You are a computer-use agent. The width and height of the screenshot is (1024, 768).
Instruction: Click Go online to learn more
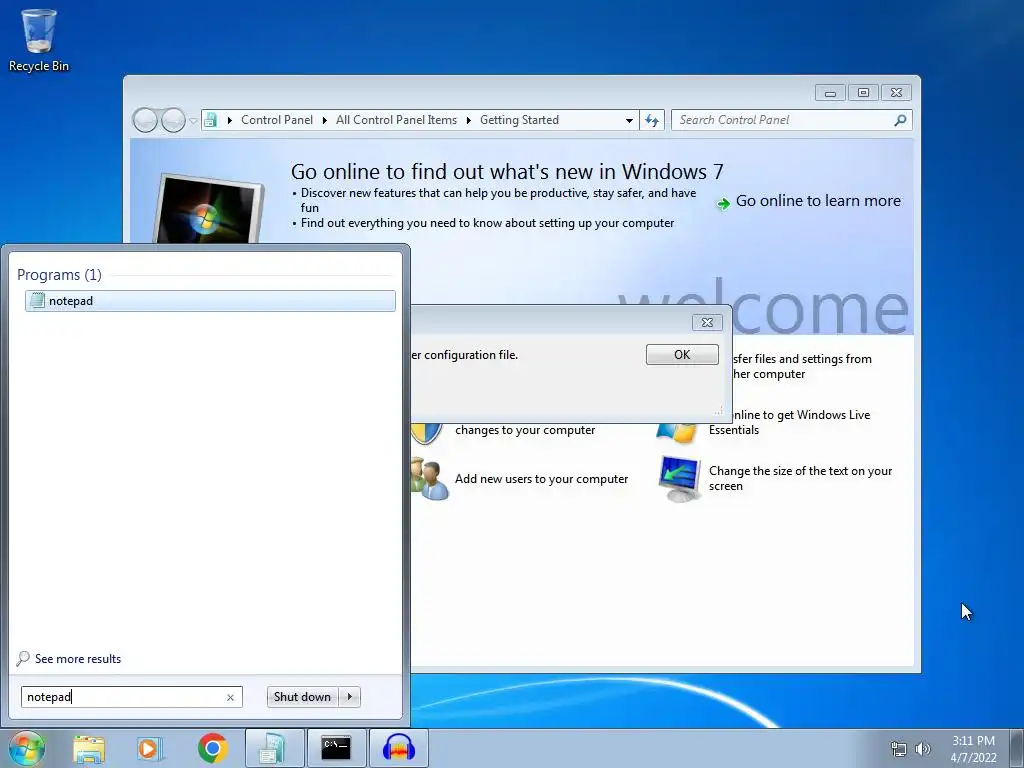[x=818, y=201]
